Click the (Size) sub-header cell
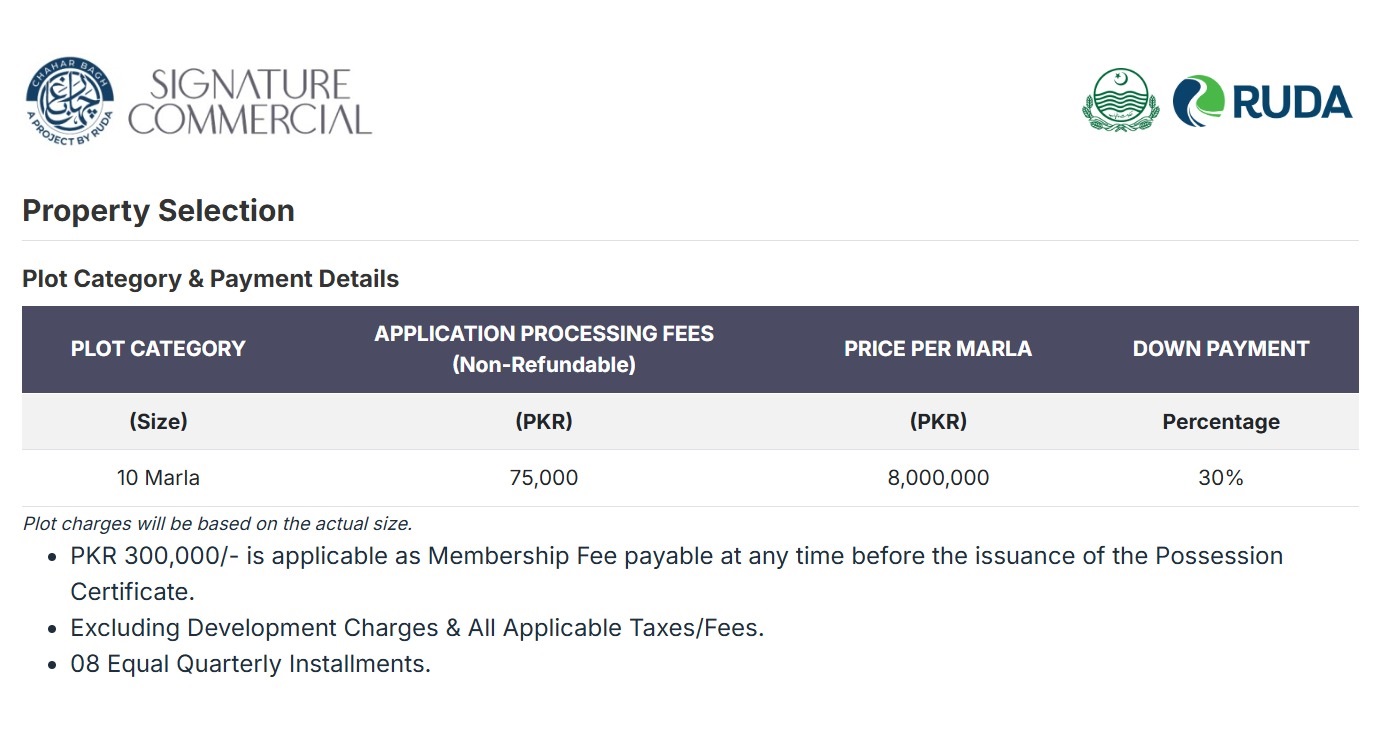1382x748 pixels. click(158, 422)
